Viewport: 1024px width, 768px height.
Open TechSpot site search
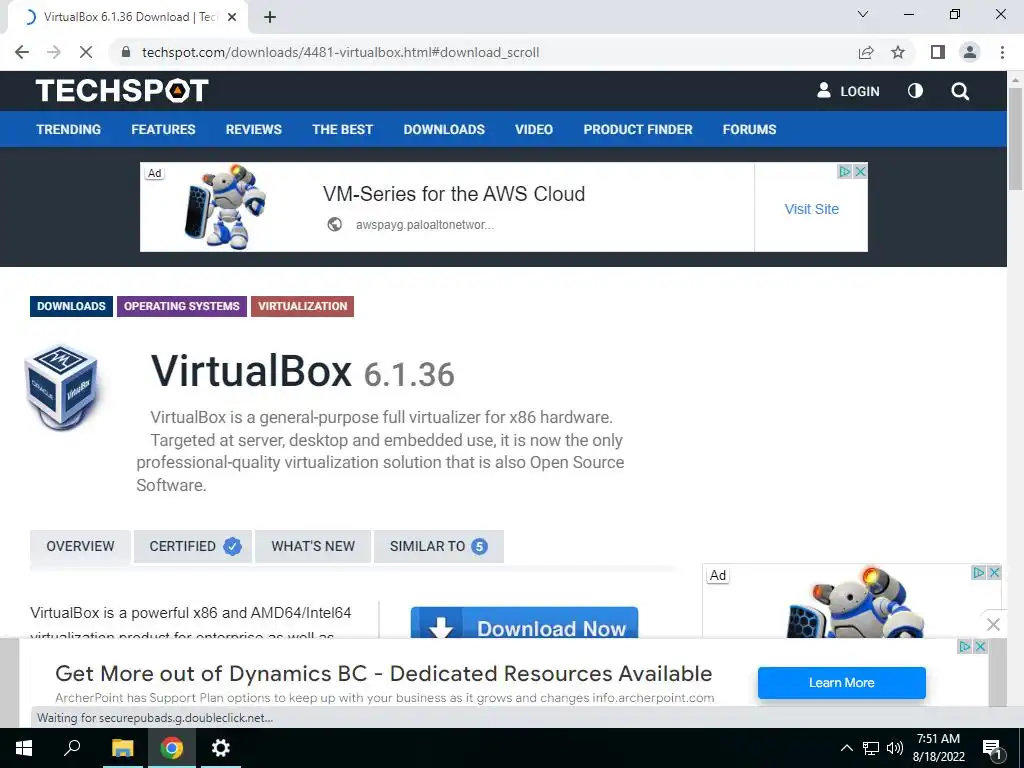[960, 91]
